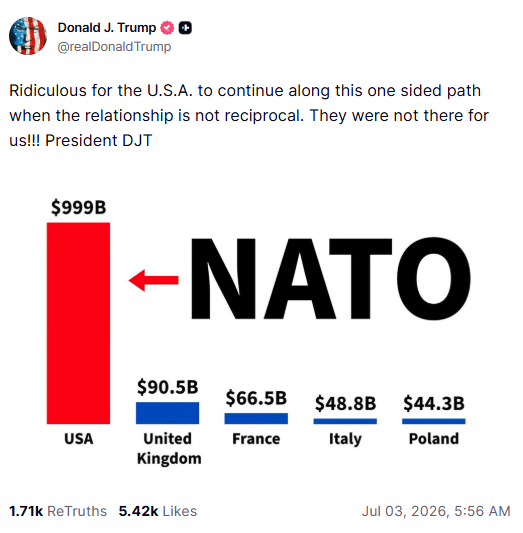Click the pink verified checkmark badge
The width and height of the screenshot is (523, 533).
pyautogui.click(x=167, y=28)
